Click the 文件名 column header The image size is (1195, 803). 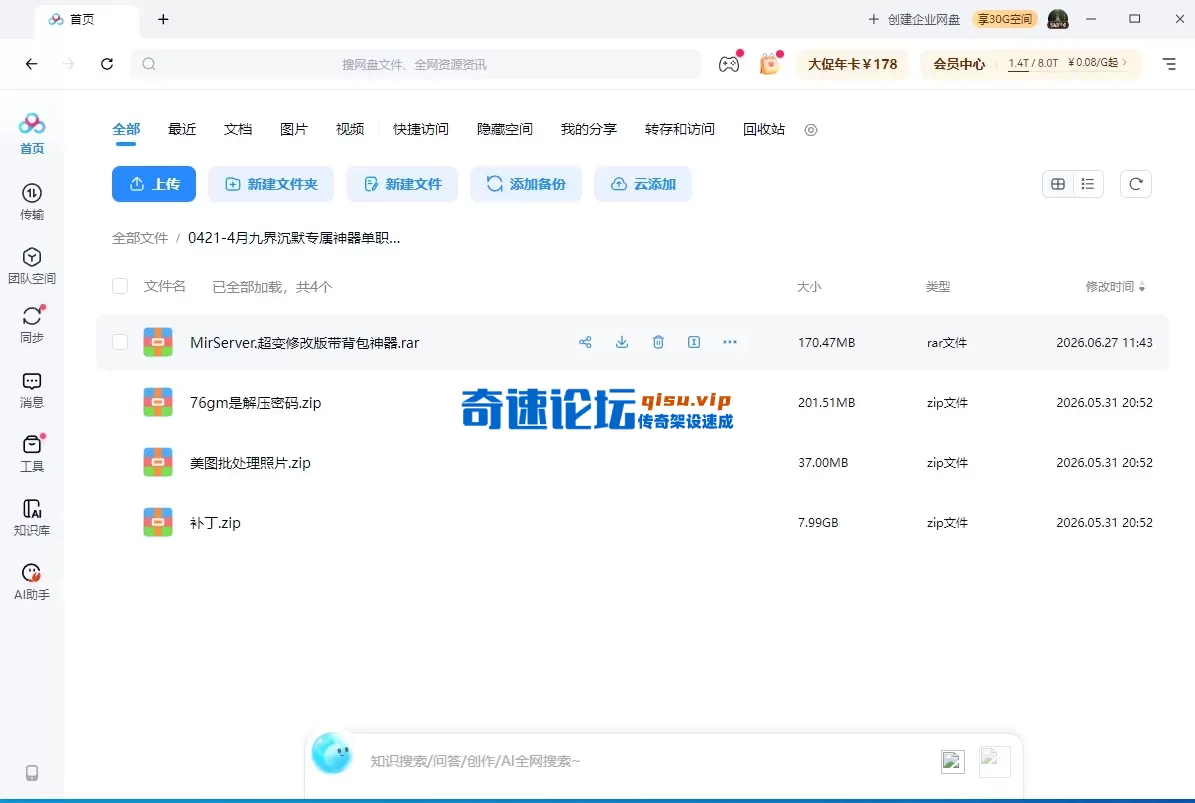coord(165,286)
